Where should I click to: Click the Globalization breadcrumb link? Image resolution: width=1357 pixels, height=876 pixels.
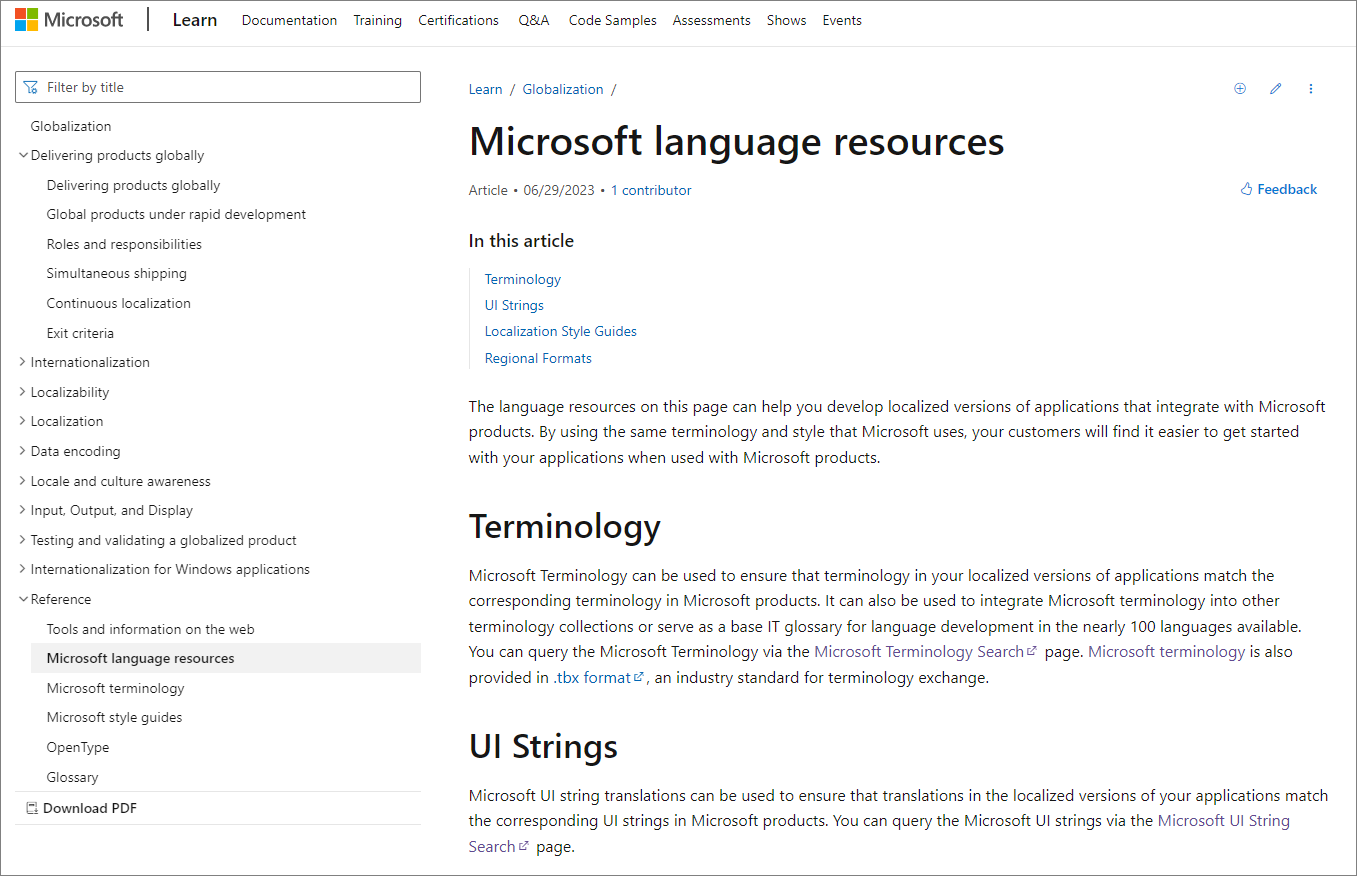563,89
